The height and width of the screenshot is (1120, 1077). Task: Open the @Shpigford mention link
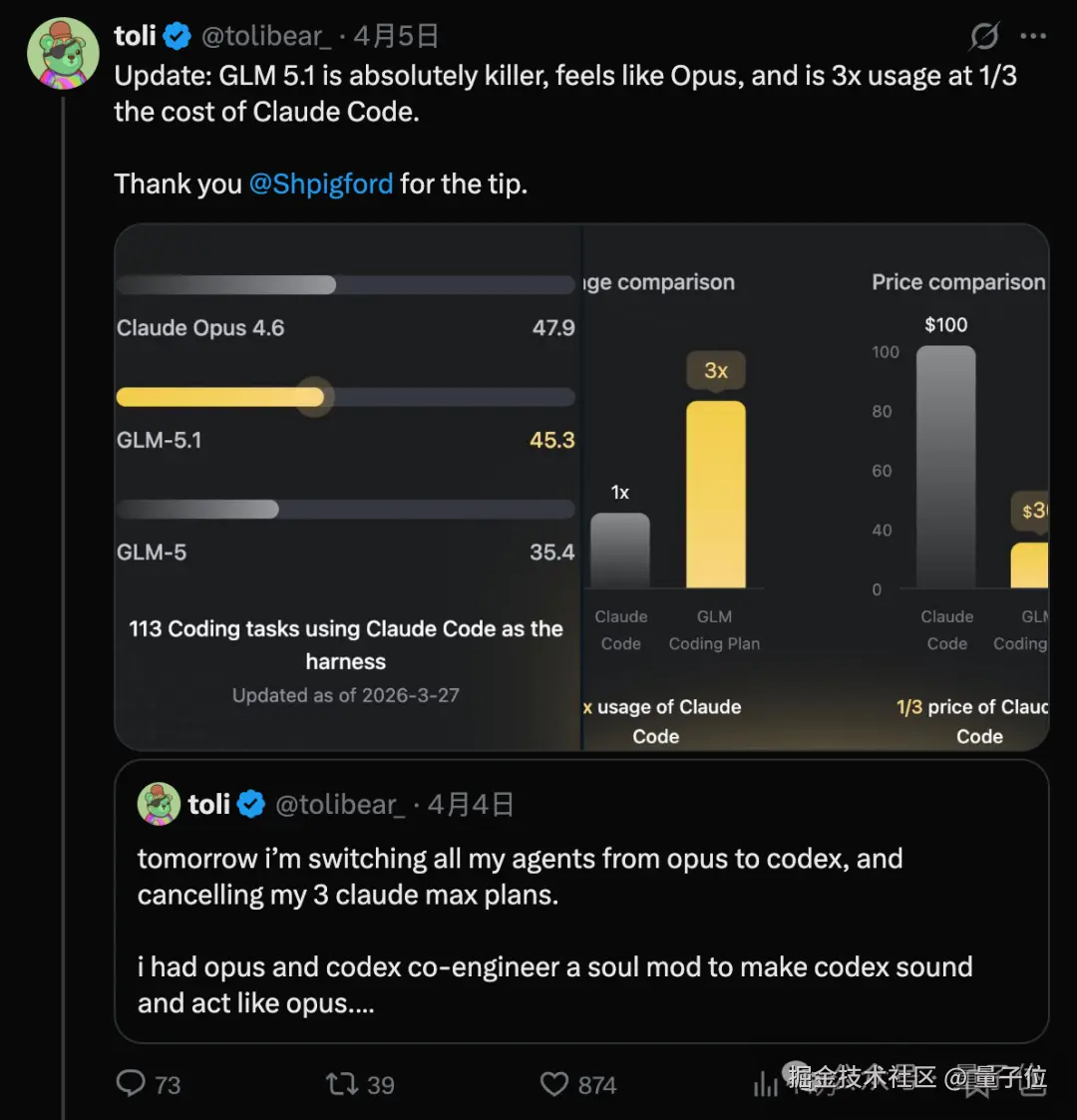point(320,184)
